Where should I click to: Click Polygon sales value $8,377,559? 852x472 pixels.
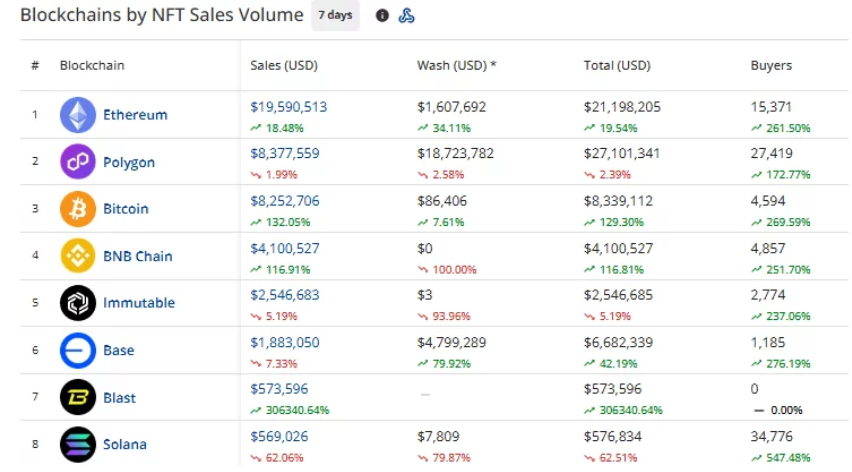click(x=285, y=153)
